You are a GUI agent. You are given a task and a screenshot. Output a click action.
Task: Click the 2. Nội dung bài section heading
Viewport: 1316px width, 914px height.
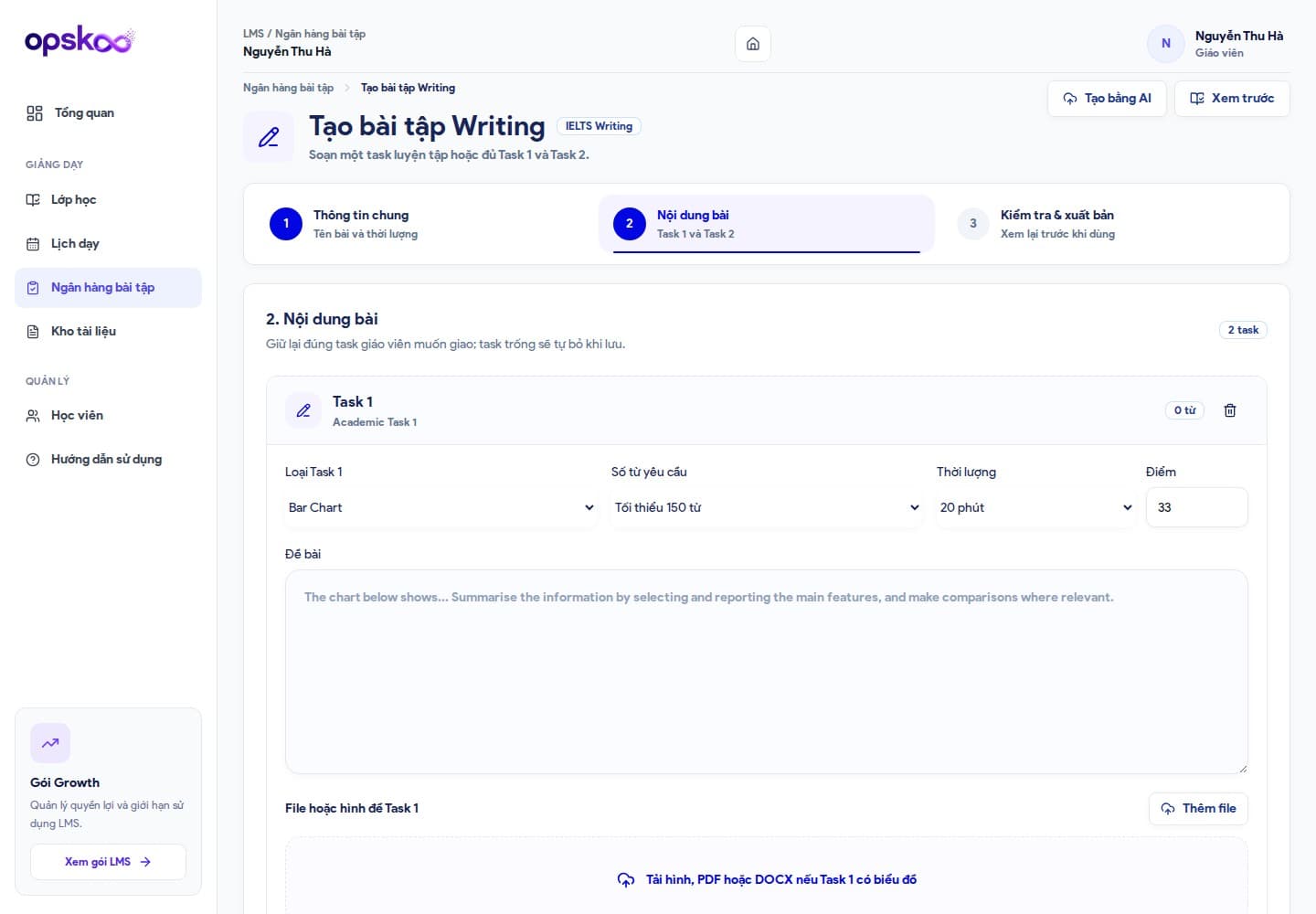click(x=322, y=319)
